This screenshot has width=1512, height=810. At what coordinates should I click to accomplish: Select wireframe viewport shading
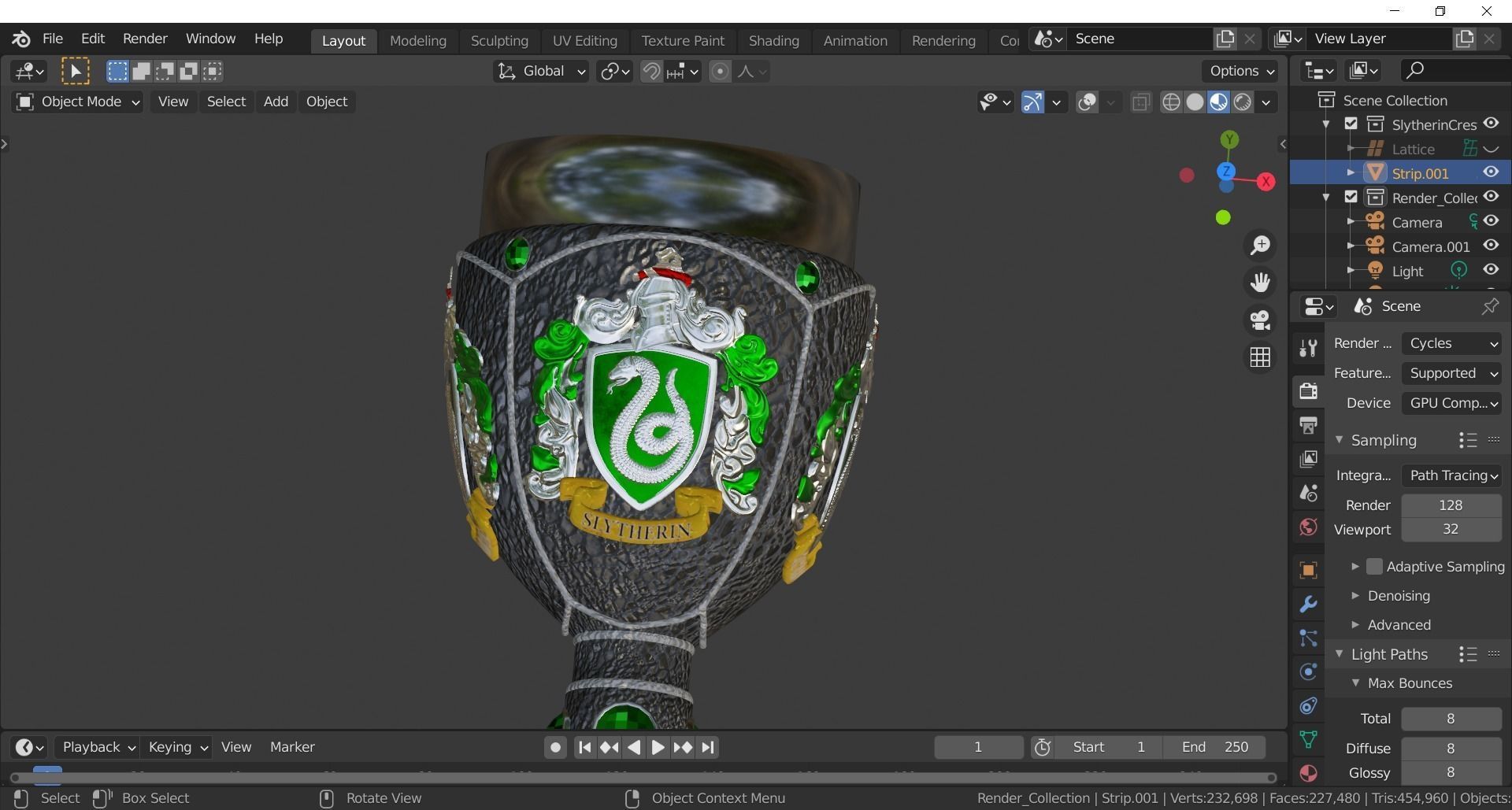(1171, 102)
